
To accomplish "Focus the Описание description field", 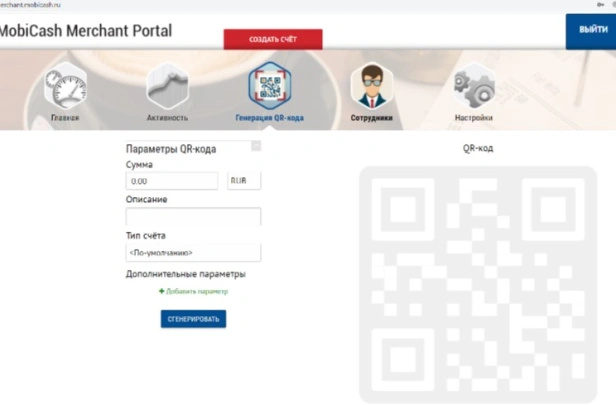I will pyautogui.click(x=193, y=216).
